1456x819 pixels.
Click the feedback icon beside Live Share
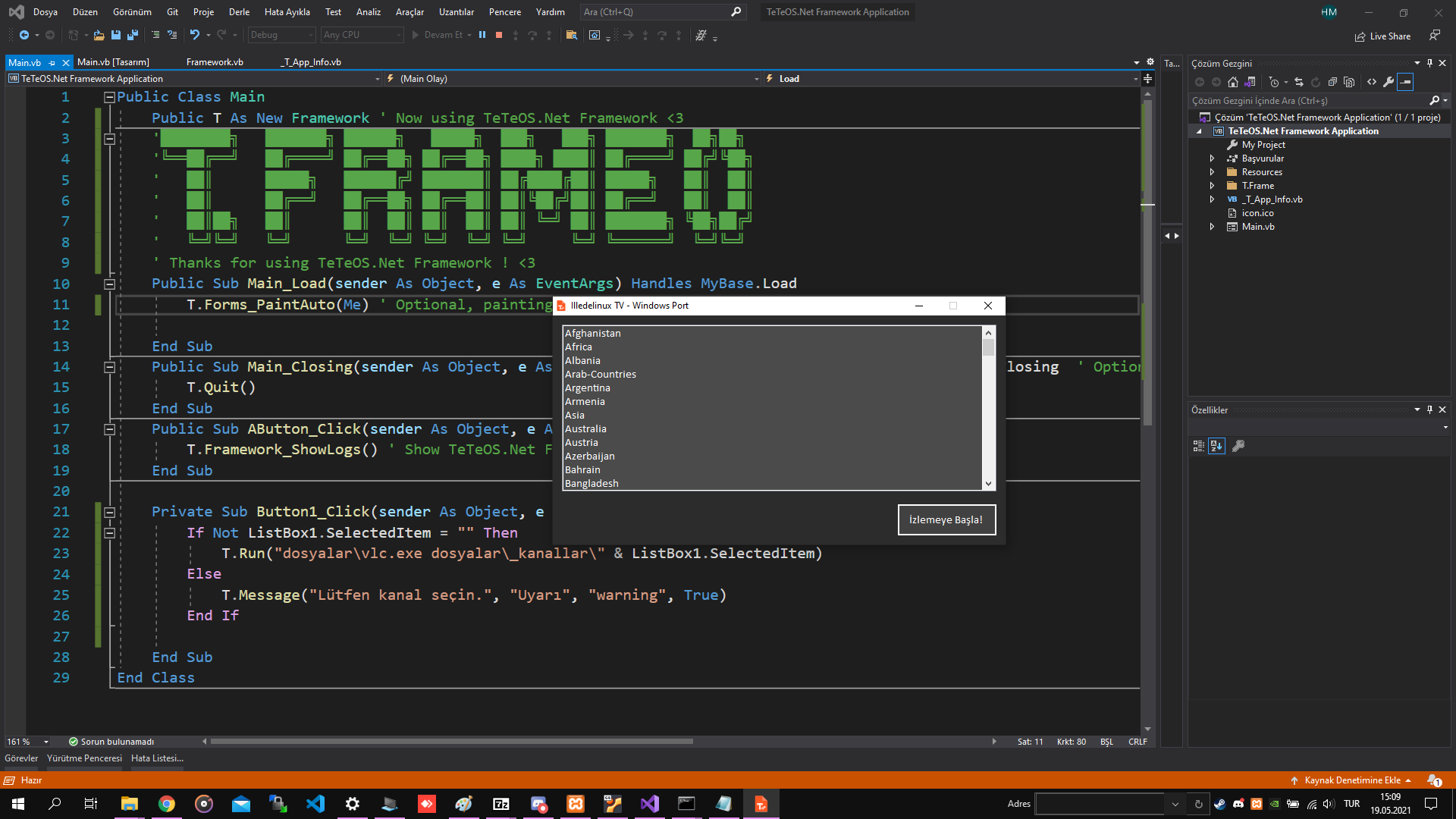point(1435,35)
